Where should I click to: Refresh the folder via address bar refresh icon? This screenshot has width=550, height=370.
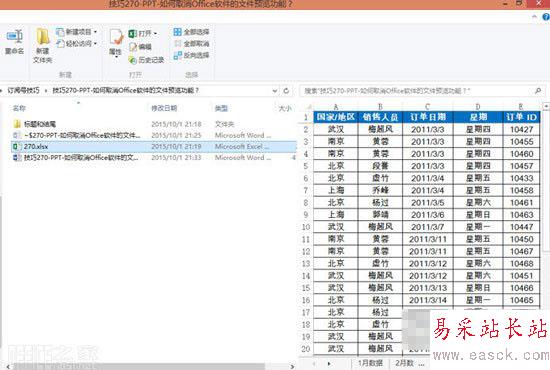point(286,90)
